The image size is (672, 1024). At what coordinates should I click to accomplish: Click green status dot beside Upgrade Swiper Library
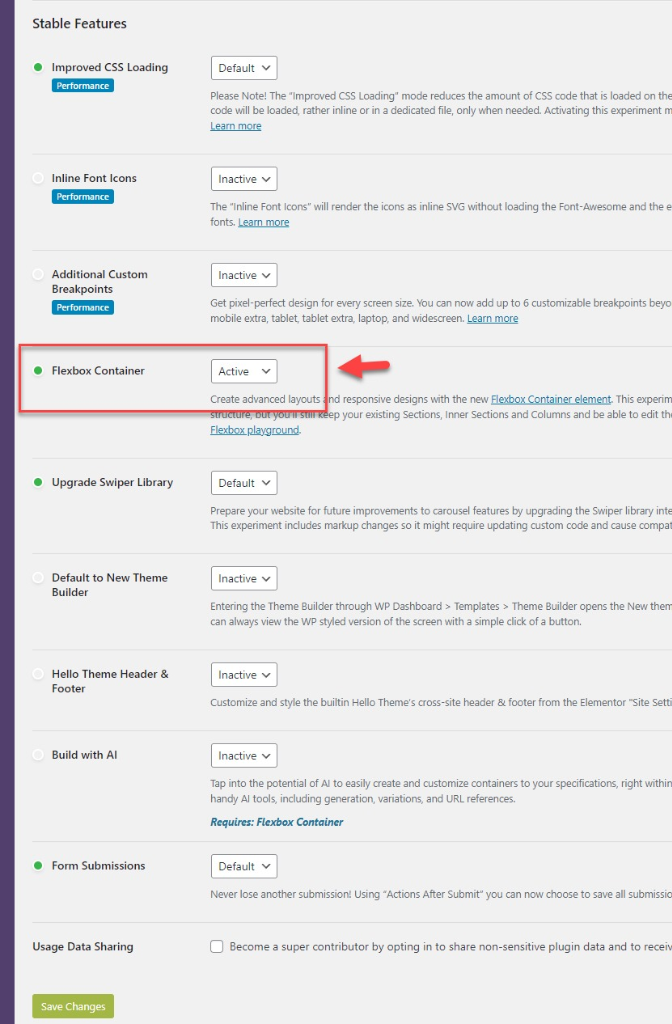pos(38,482)
